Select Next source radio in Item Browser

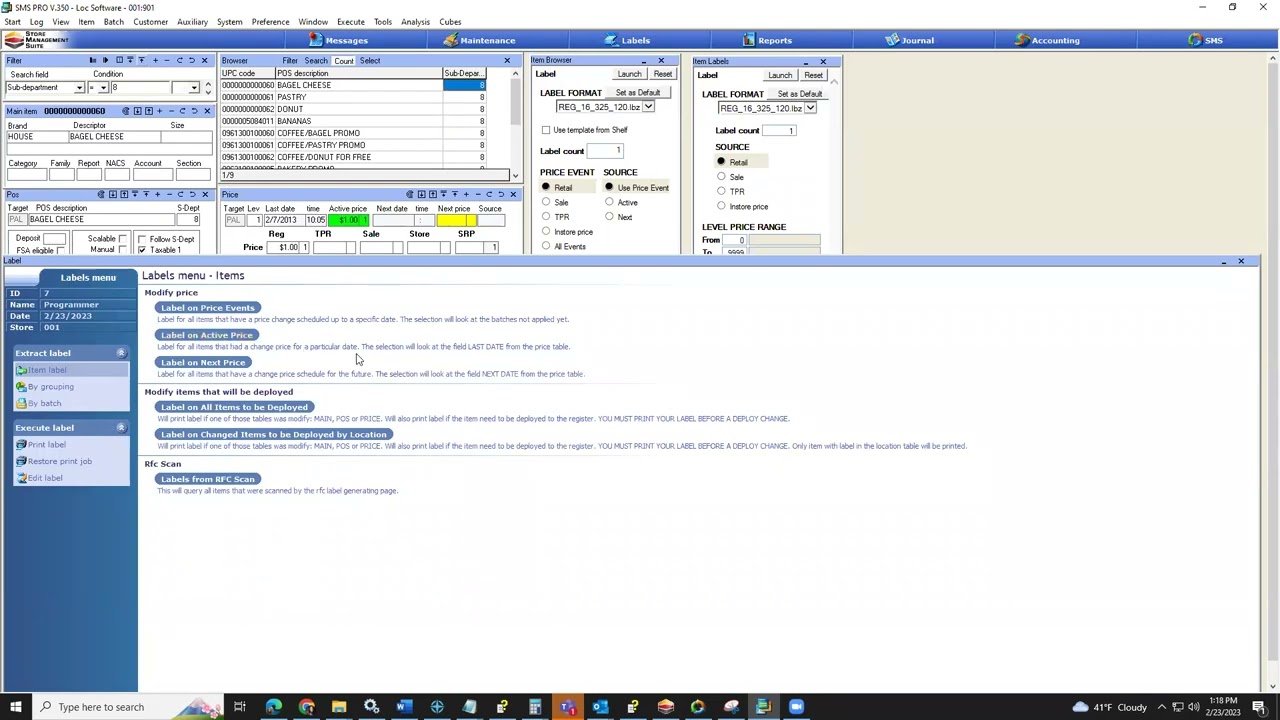[609, 217]
